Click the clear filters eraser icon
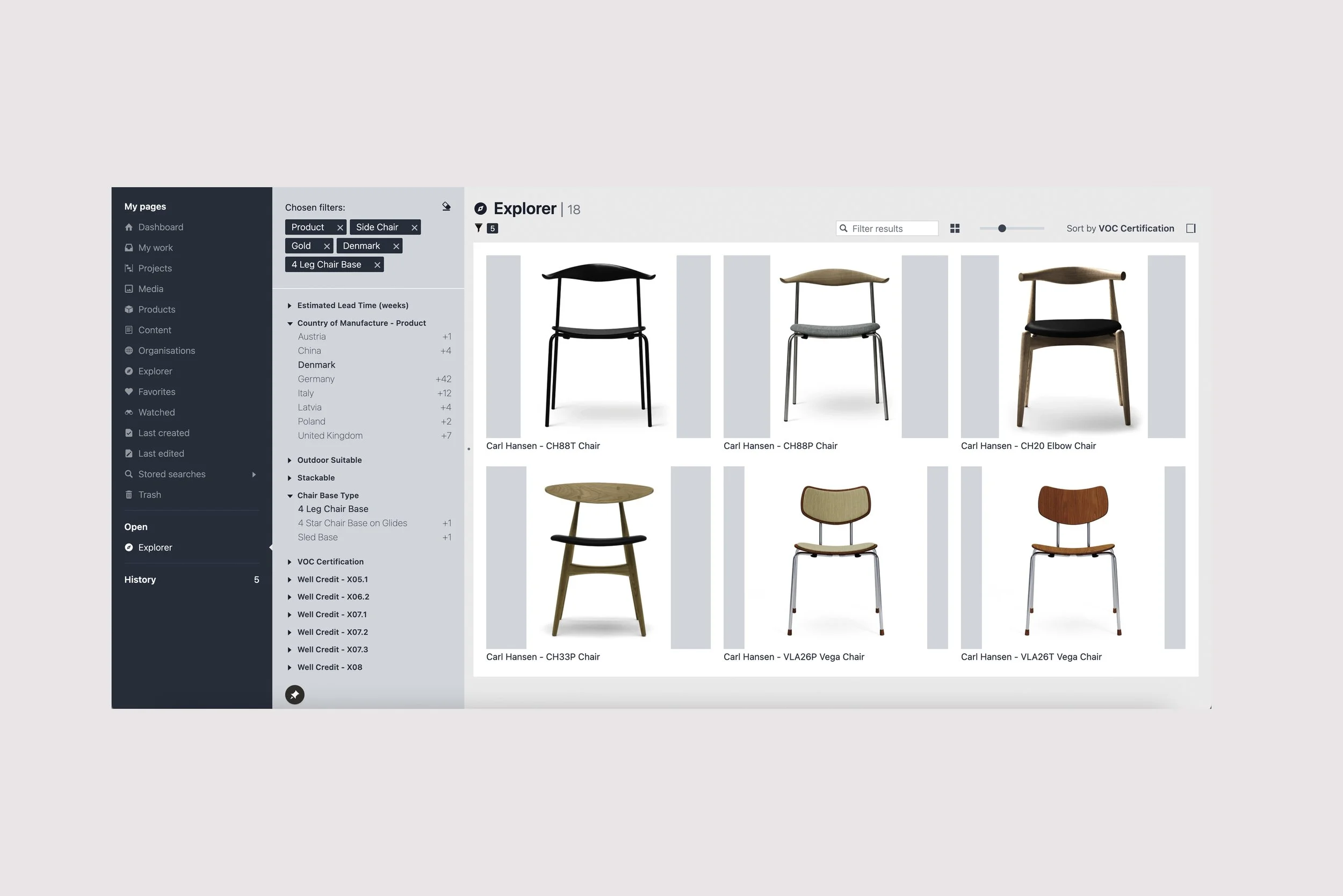 [446, 207]
